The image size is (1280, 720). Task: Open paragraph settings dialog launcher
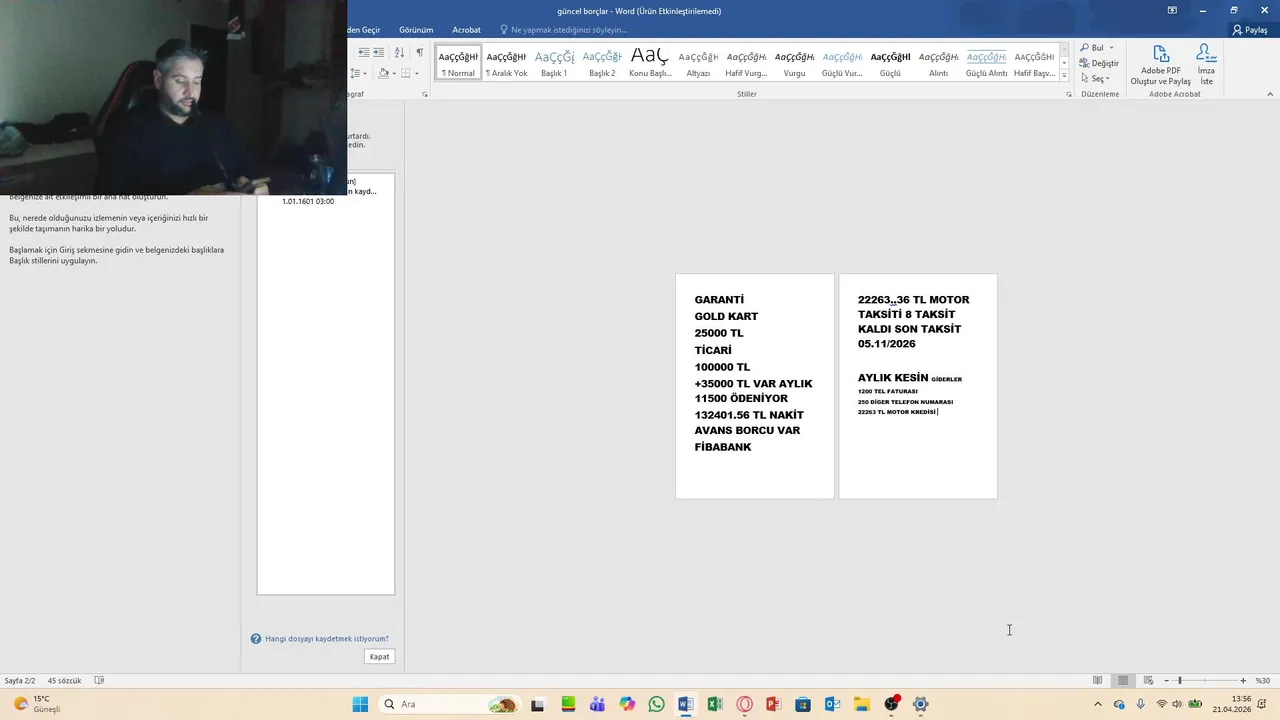pos(425,94)
